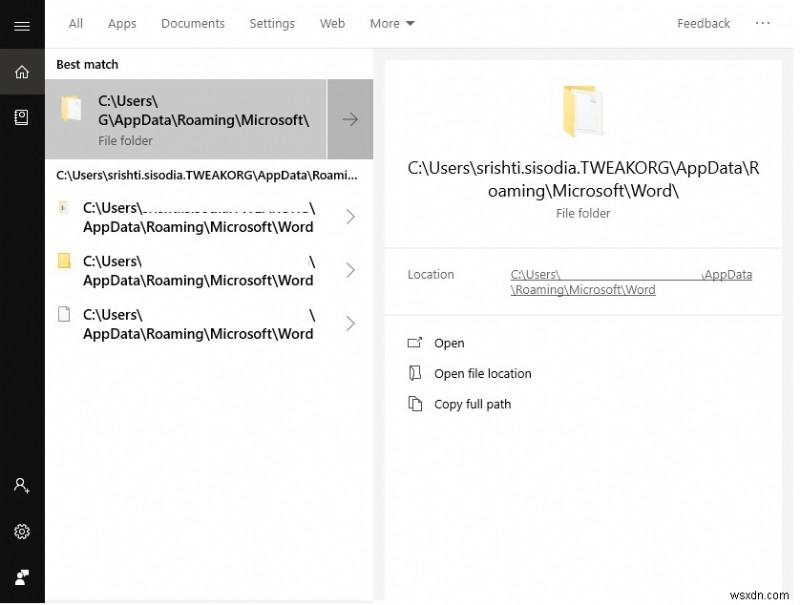Open the Settings search filter
The image size is (800, 605).
(x=271, y=23)
